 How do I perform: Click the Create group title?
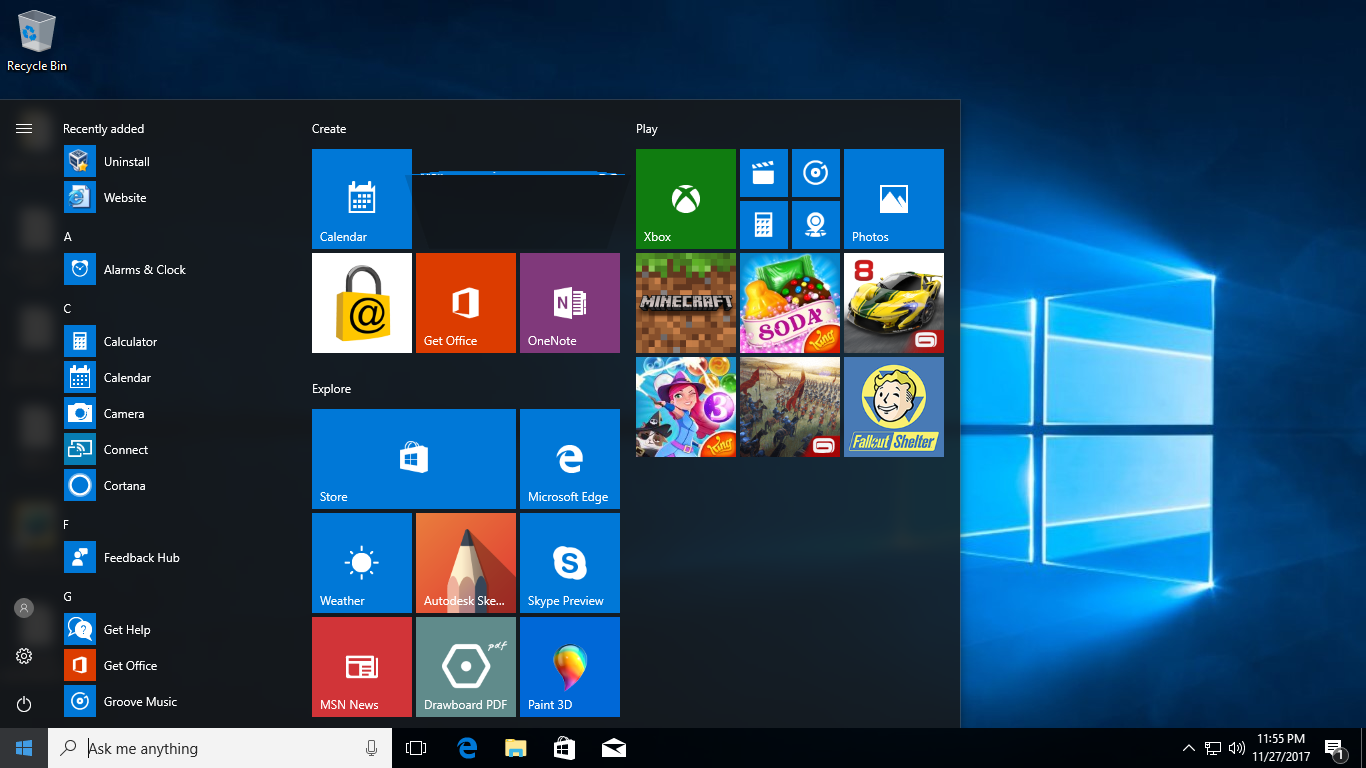(x=329, y=129)
